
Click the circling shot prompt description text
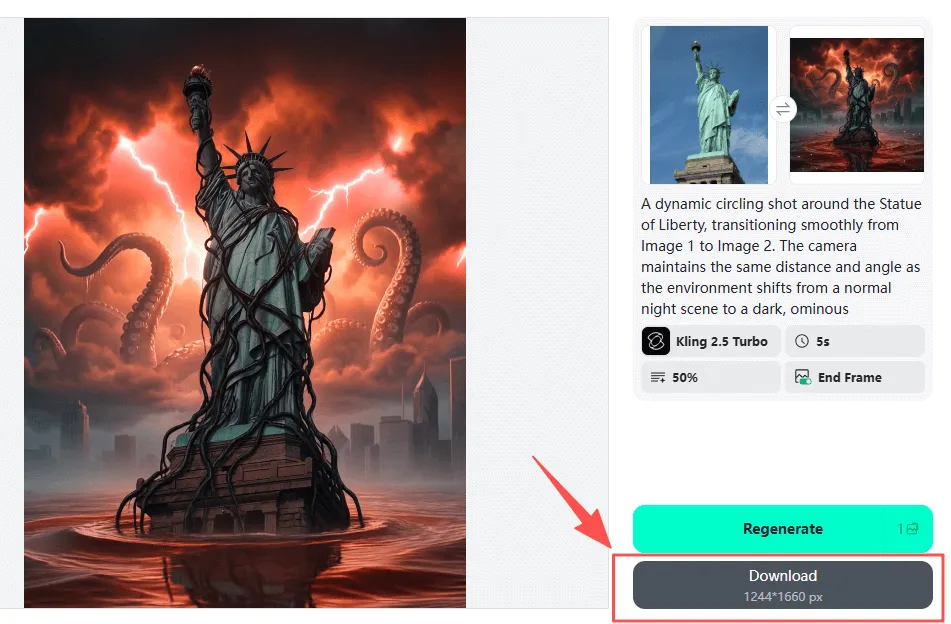point(781,256)
